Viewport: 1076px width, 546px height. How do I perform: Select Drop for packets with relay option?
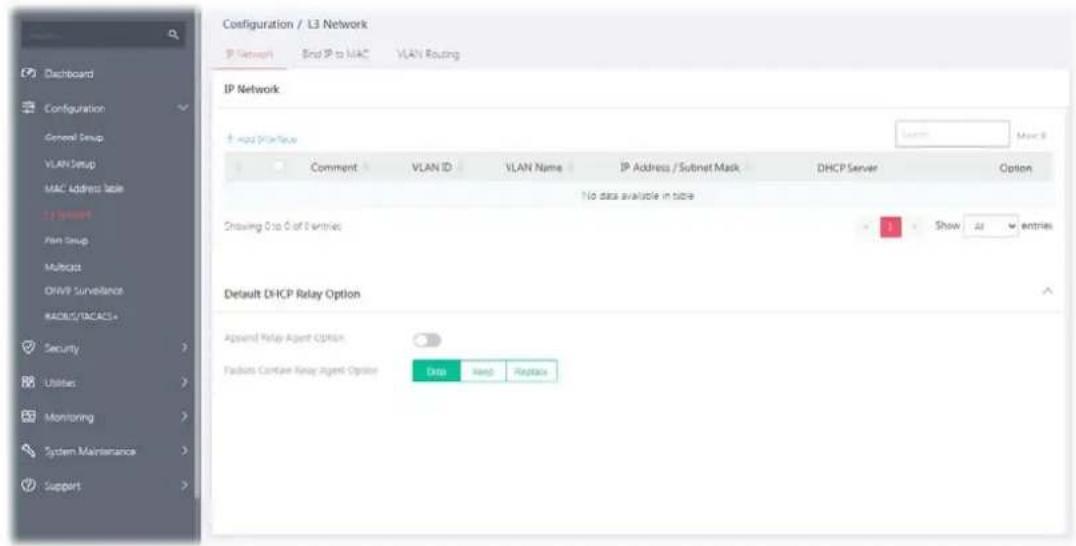point(436,371)
